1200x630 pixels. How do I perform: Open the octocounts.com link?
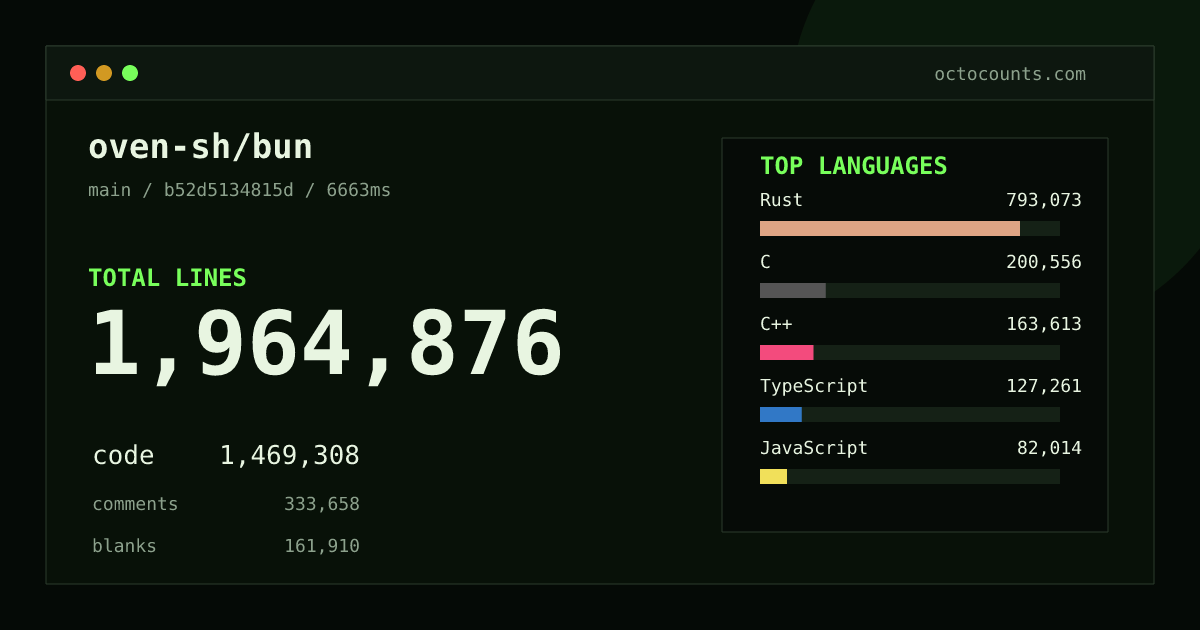[x=1010, y=74]
